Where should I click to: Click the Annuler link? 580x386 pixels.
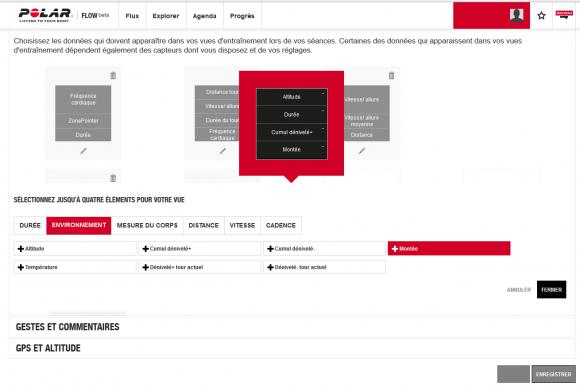click(519, 290)
